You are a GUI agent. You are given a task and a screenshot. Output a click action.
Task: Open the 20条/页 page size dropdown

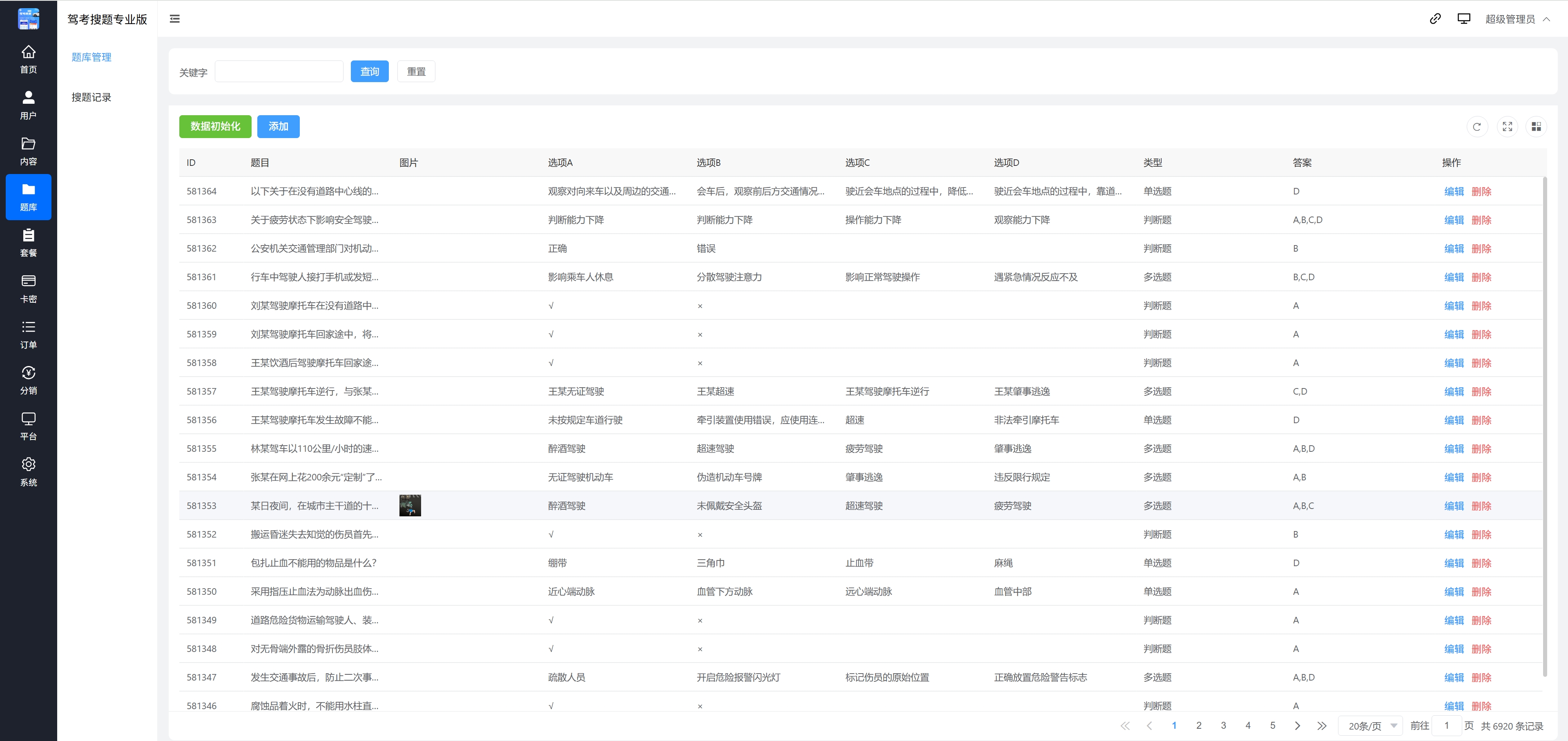coord(1370,726)
